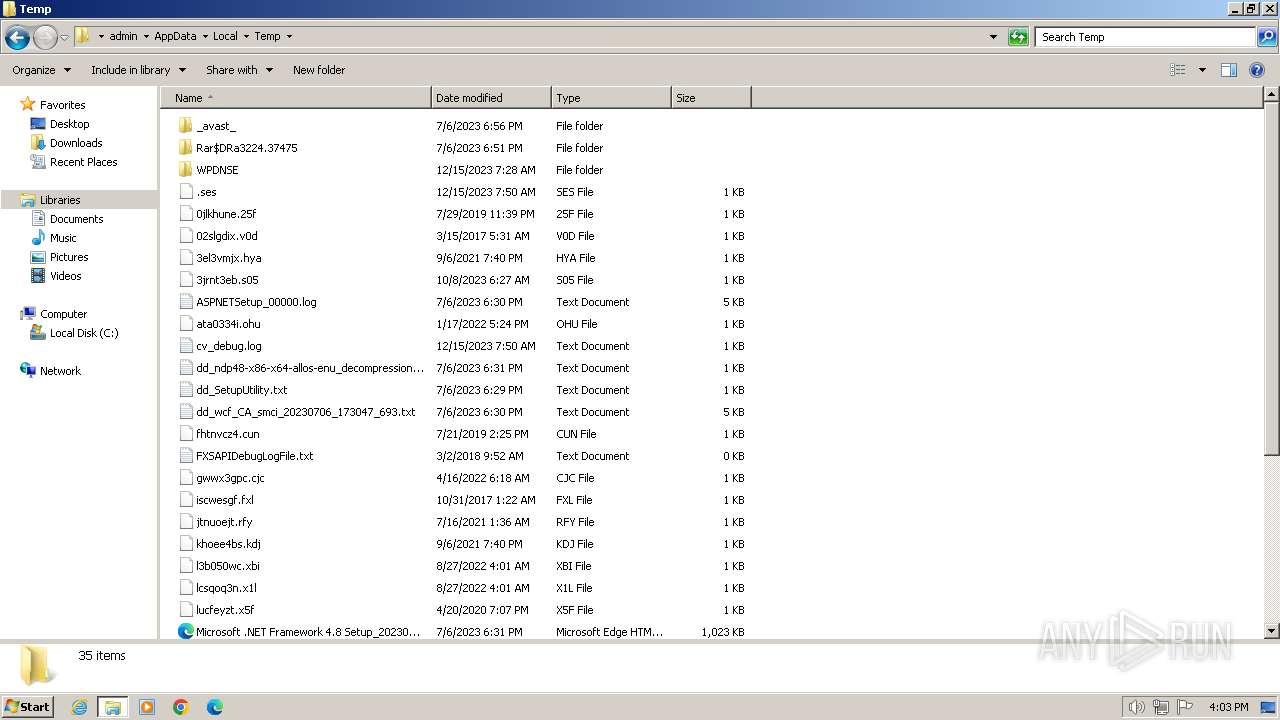
Task: Select file 3jrnt3eb.s05
Action: tap(227, 280)
